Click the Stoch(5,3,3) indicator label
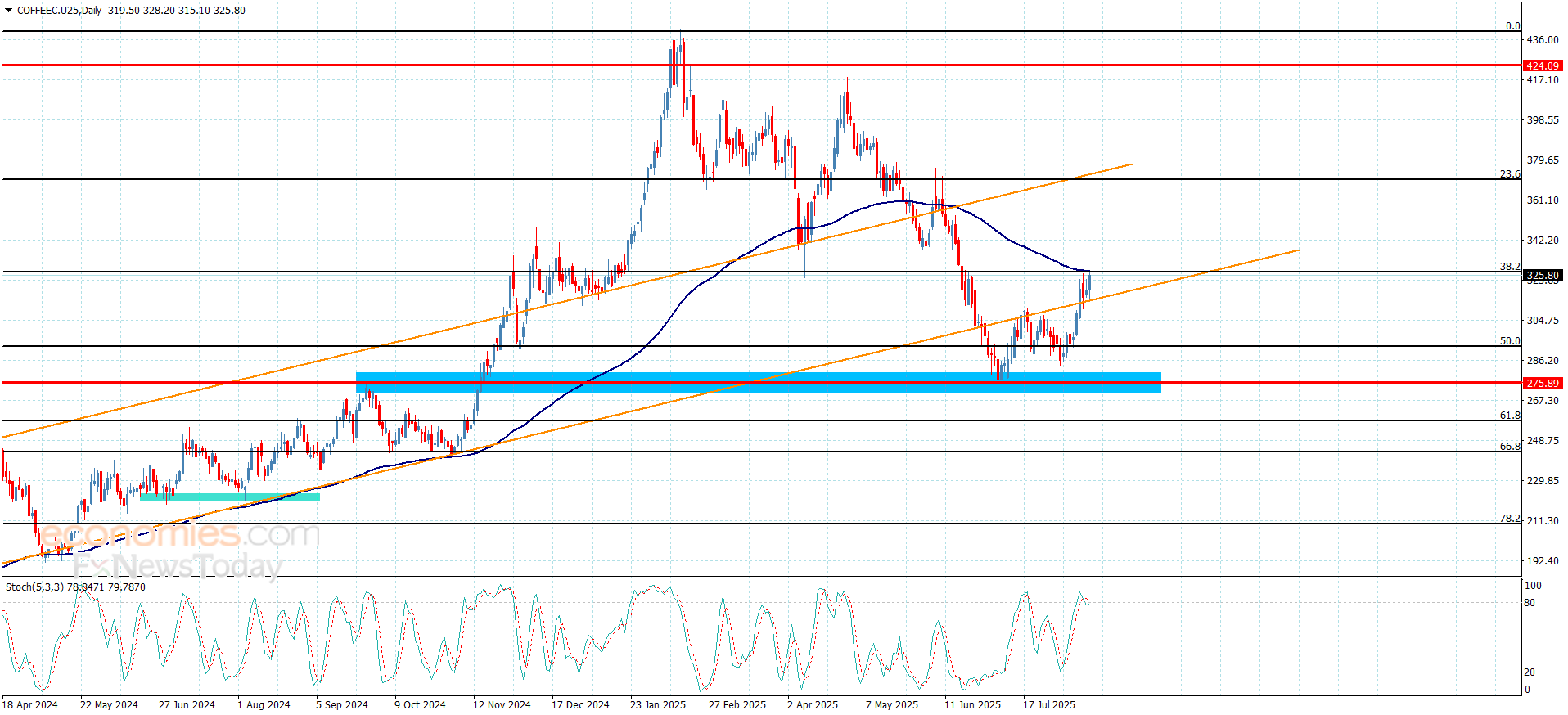The width and height of the screenshot is (1568, 715). click(34, 587)
